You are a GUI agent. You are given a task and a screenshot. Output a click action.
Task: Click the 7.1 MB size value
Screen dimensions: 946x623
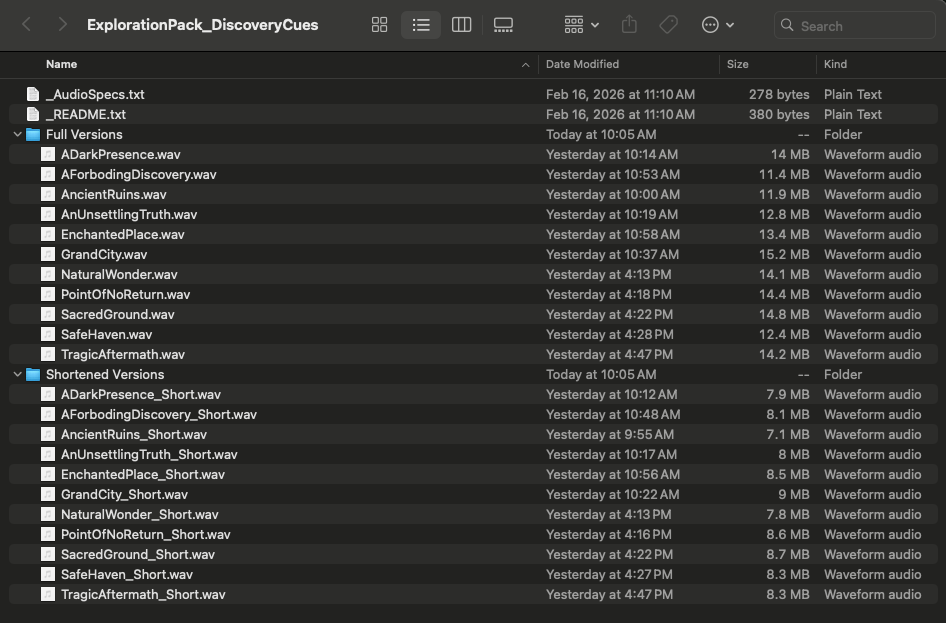pyautogui.click(x=787, y=434)
